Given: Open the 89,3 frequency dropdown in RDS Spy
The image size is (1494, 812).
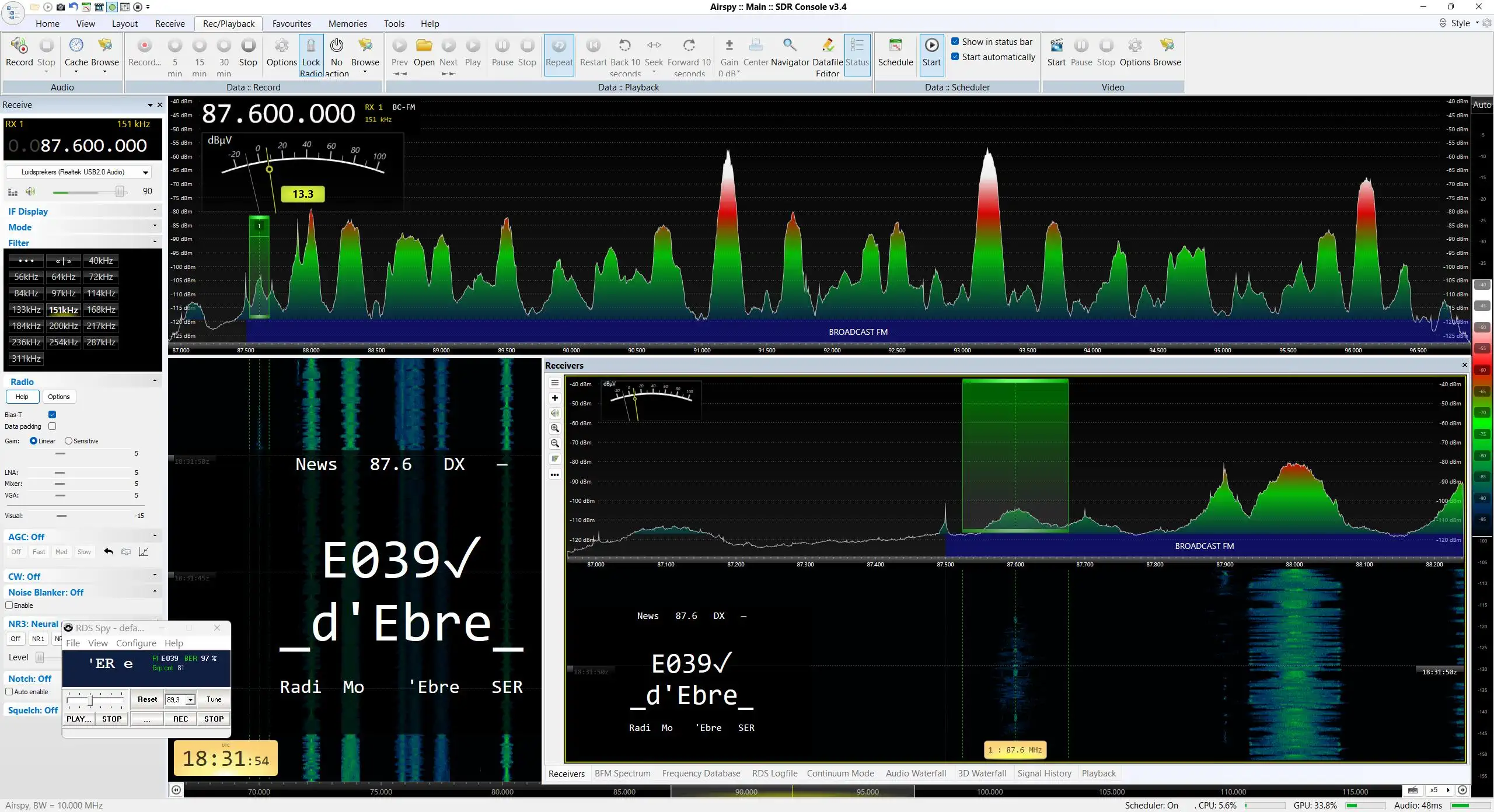Looking at the screenshot, I should [x=190, y=699].
